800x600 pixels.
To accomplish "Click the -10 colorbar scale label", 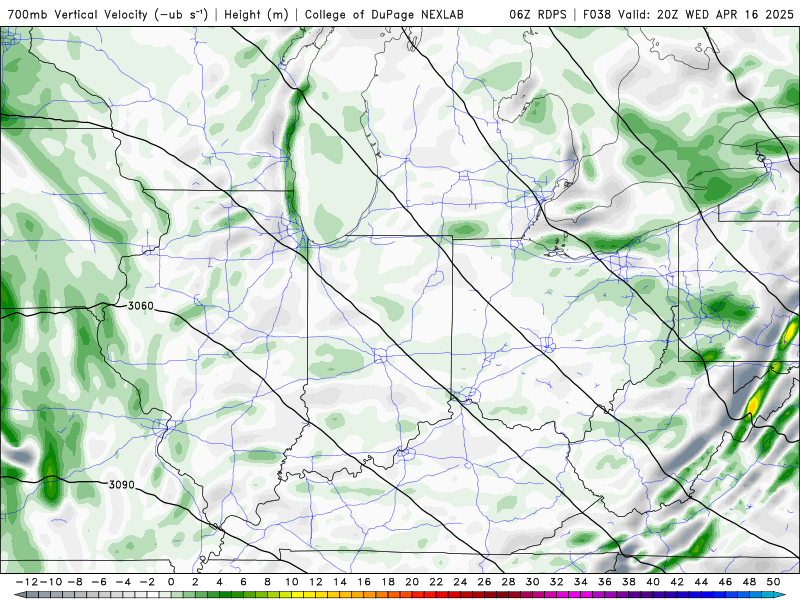I will (51, 582).
